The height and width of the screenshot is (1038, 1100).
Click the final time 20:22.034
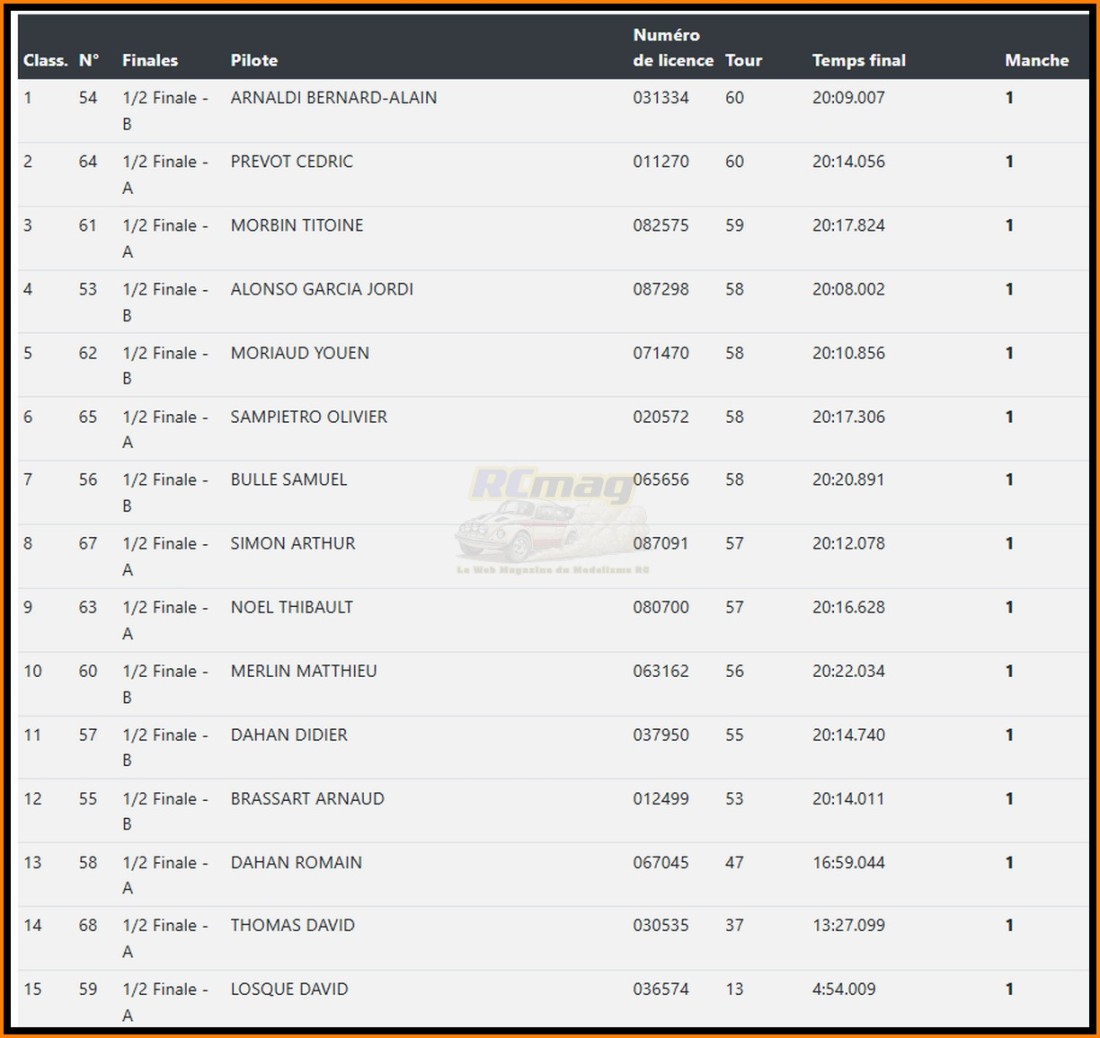point(848,671)
